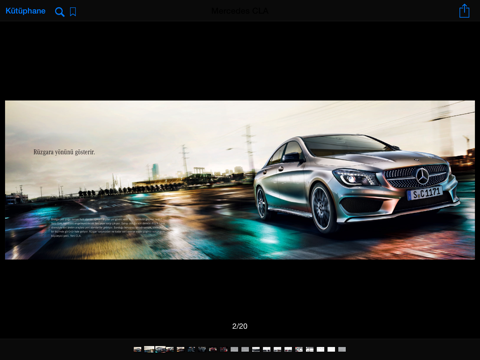Tap the car brochure page image

point(240,180)
